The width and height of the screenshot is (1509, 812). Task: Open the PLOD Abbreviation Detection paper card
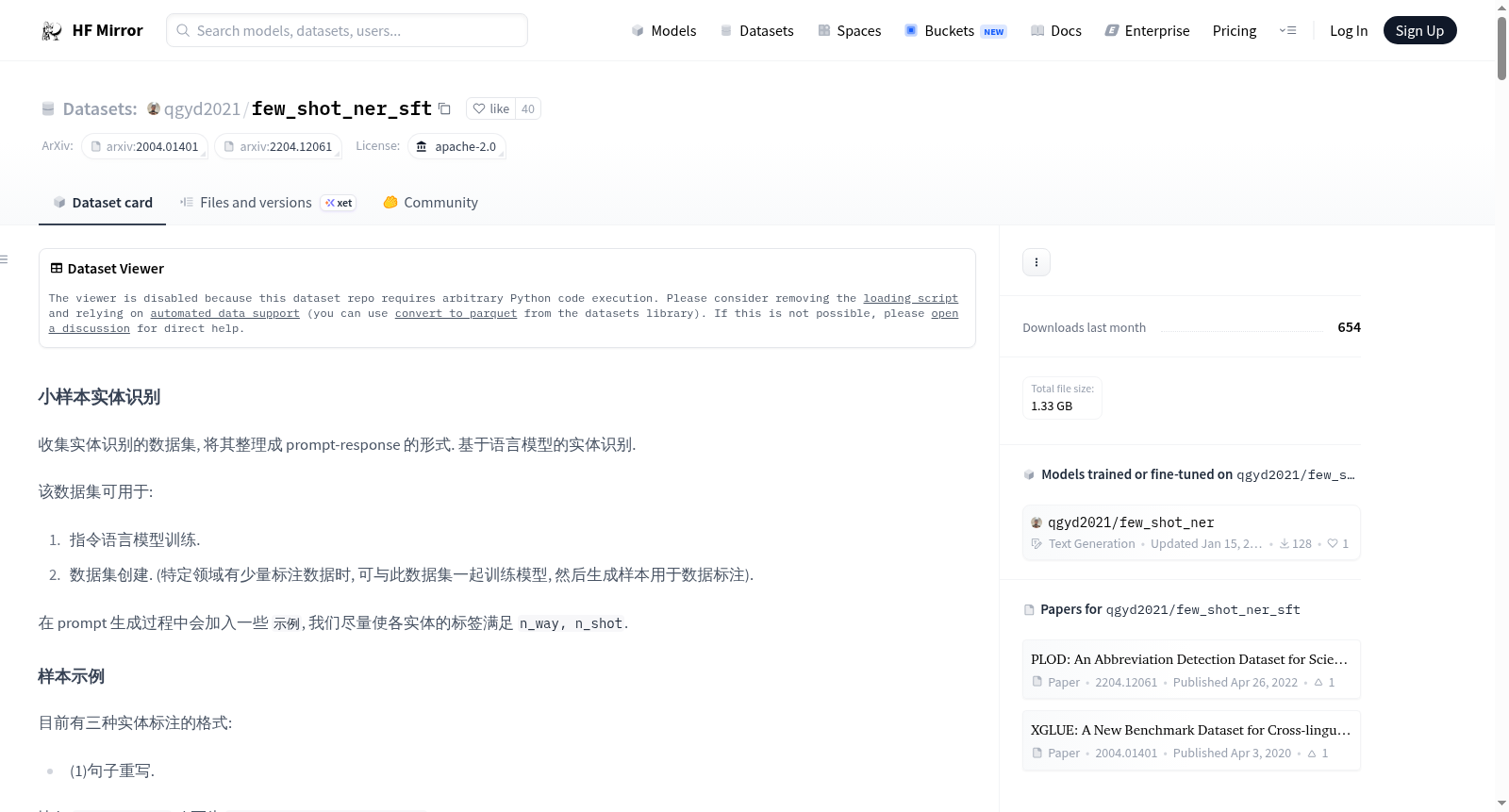coord(1191,670)
